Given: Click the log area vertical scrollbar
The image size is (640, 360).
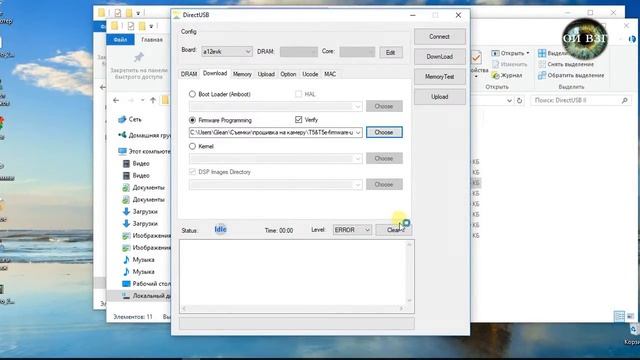Looking at the screenshot, I should click(x=409, y=273).
